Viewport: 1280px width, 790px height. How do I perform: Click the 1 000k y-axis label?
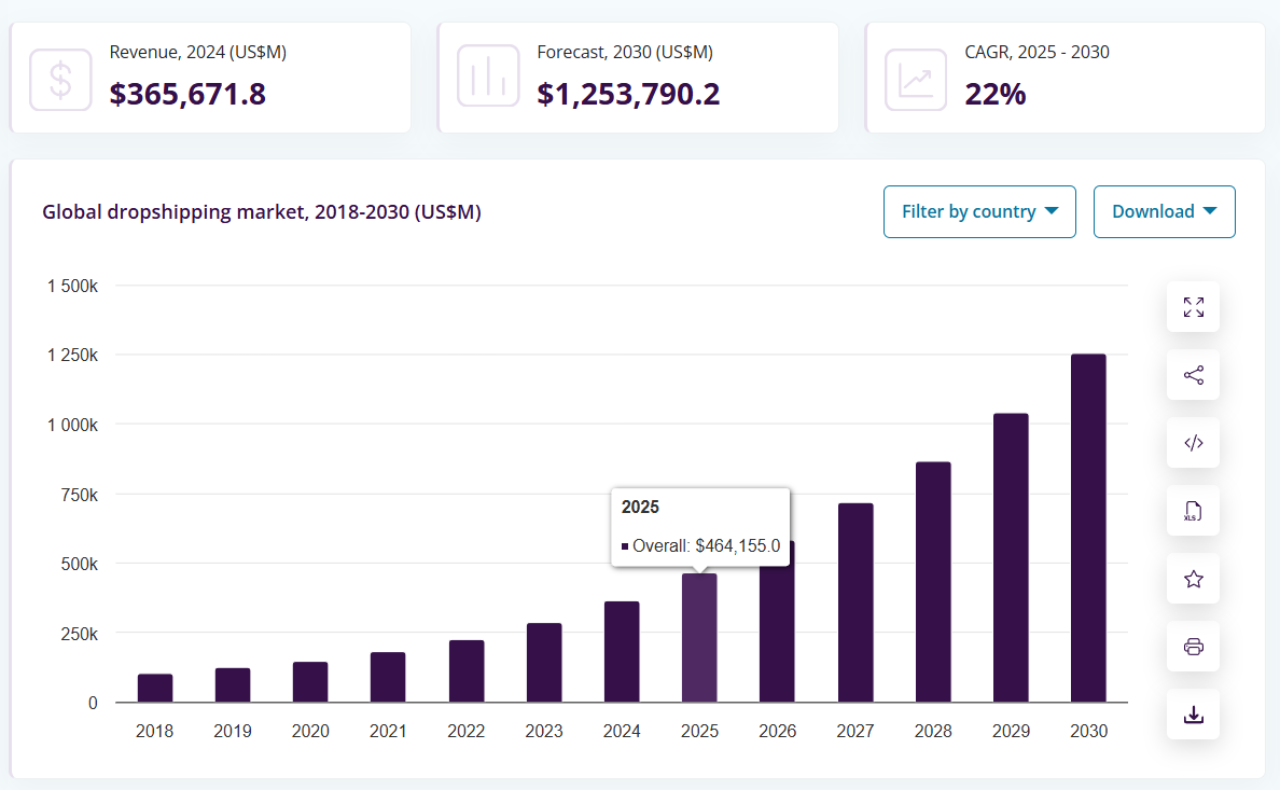[x=73, y=425]
